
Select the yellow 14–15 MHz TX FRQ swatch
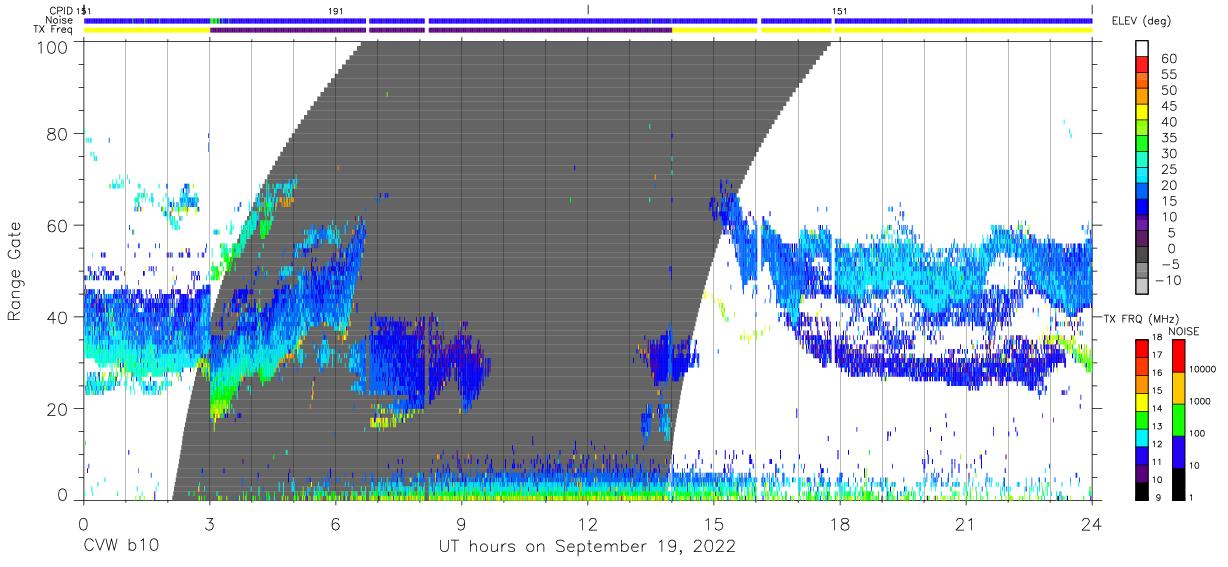[x=1141, y=401]
